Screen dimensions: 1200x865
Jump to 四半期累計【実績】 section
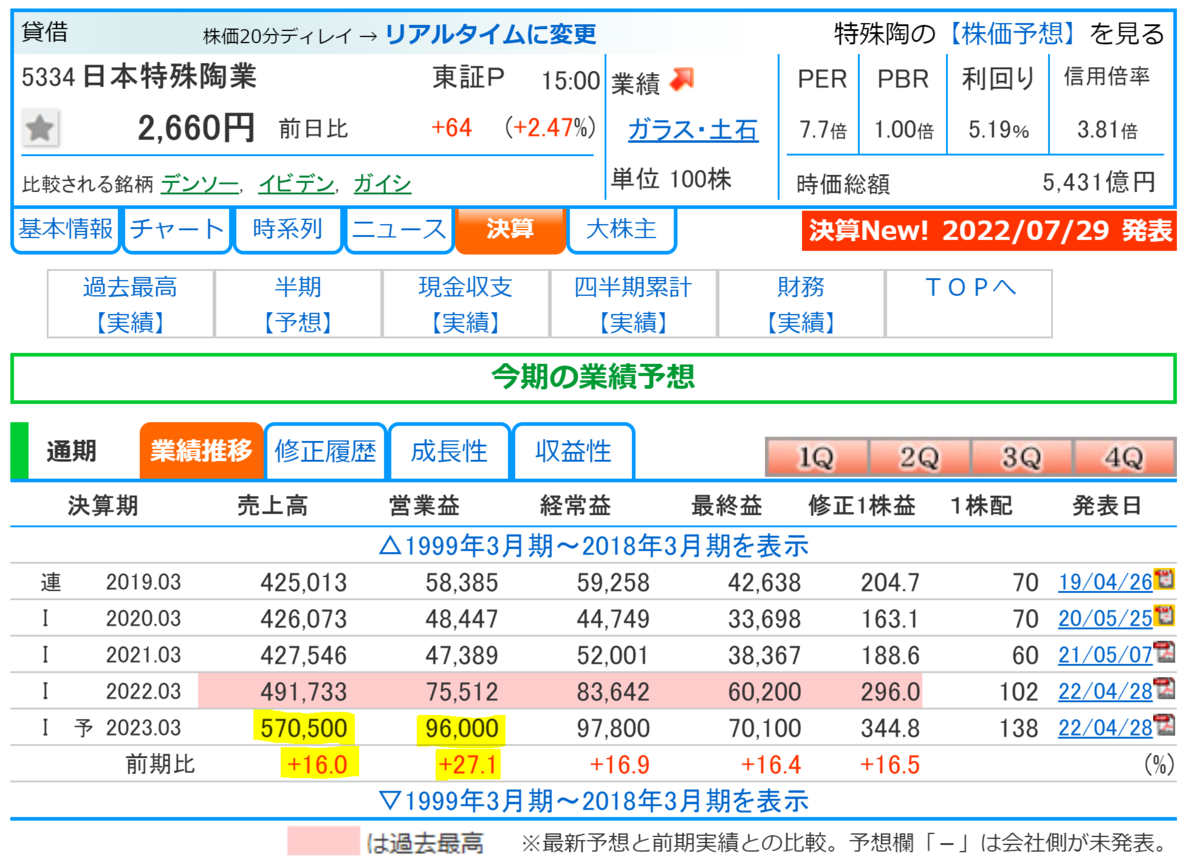pos(633,304)
